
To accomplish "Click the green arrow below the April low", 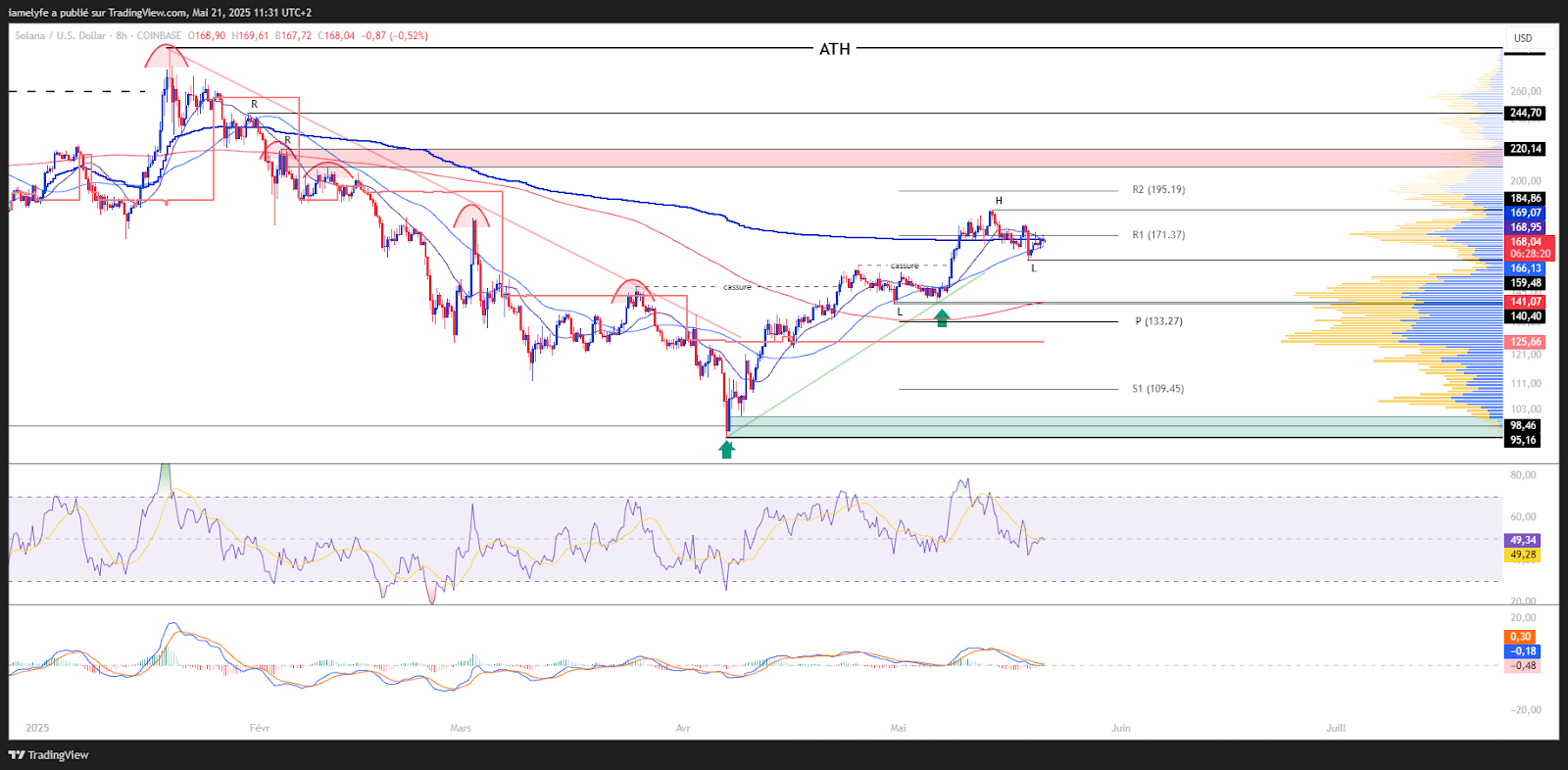I will click(x=726, y=450).
